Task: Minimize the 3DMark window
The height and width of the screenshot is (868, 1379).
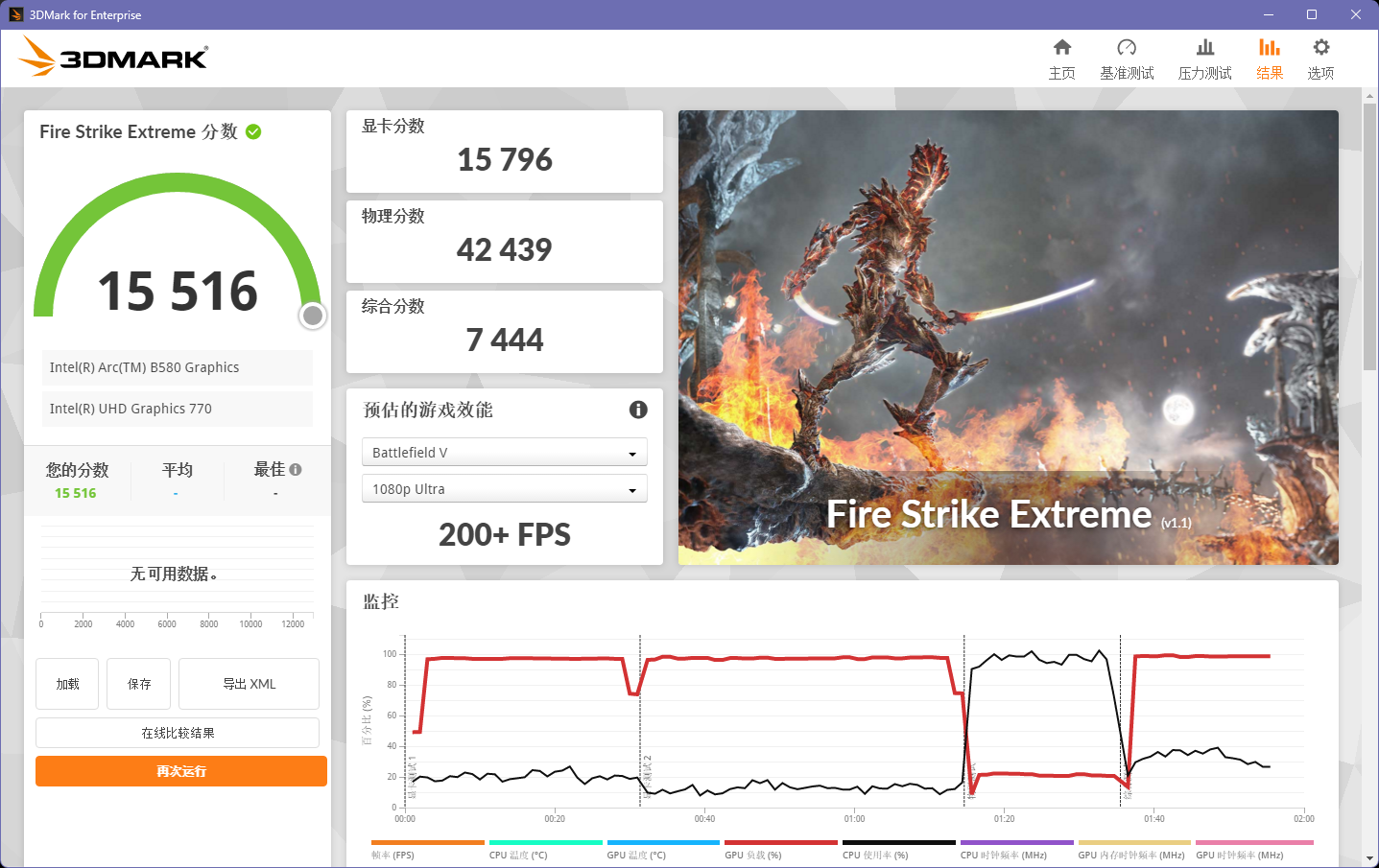Action: pyautogui.click(x=1269, y=14)
